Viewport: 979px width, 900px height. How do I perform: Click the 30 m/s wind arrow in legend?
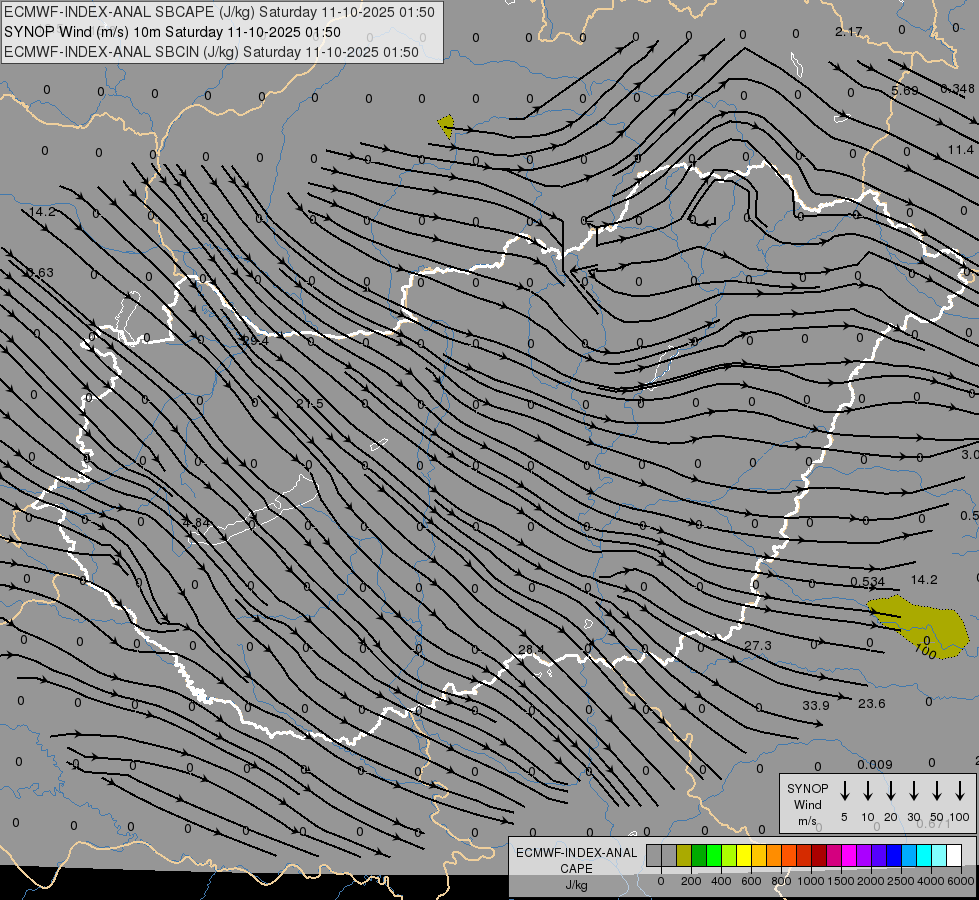coord(913,791)
